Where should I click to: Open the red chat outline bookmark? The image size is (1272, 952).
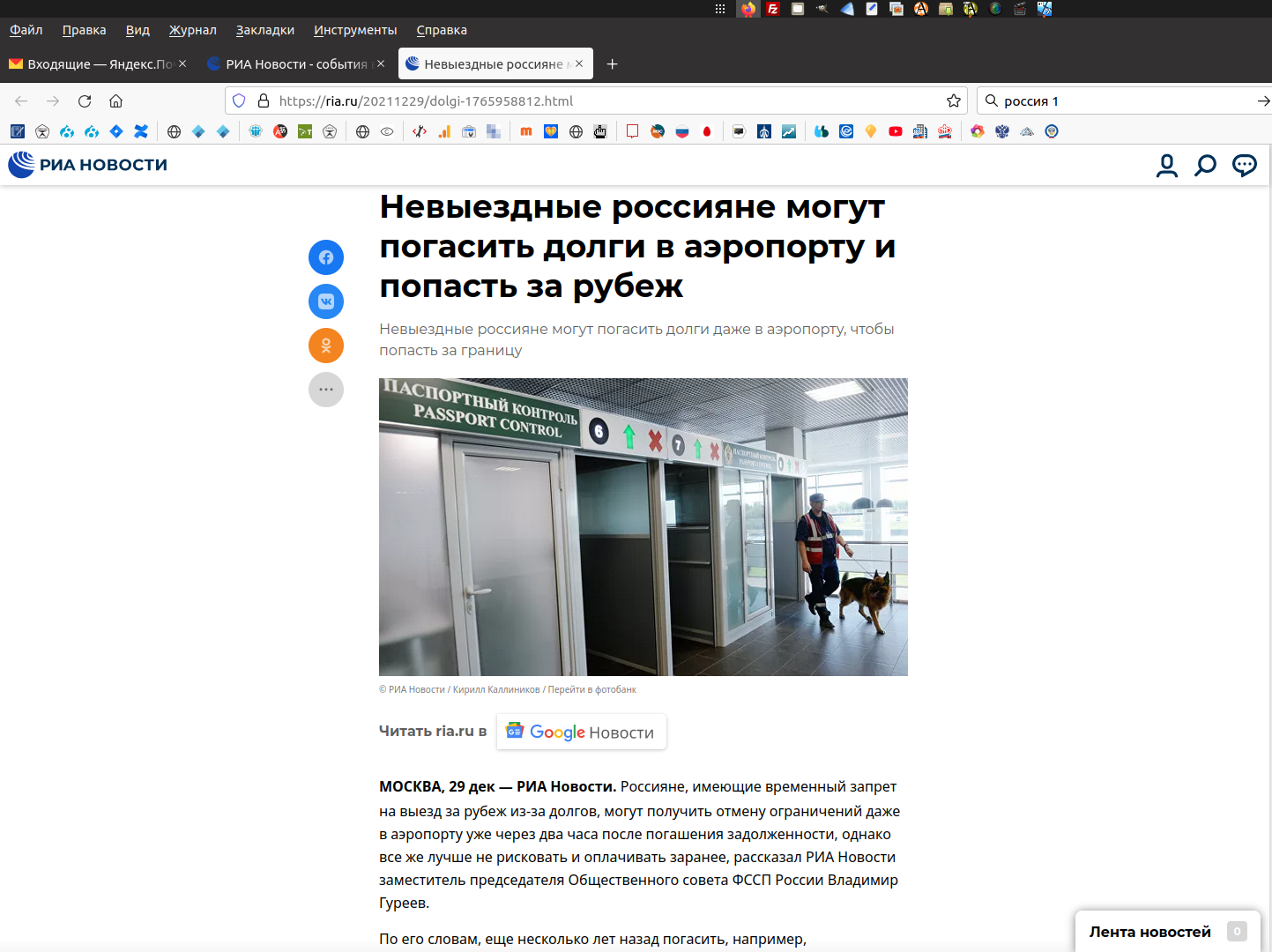[632, 131]
